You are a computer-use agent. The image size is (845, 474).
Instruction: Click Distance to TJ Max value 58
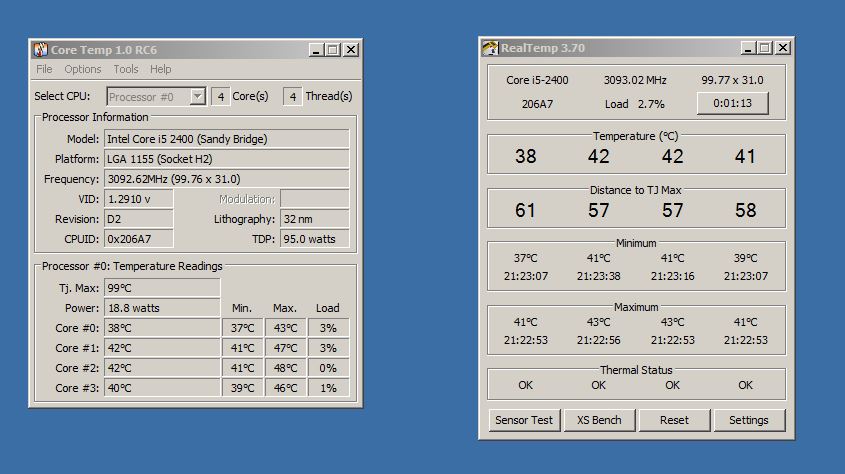click(x=746, y=210)
